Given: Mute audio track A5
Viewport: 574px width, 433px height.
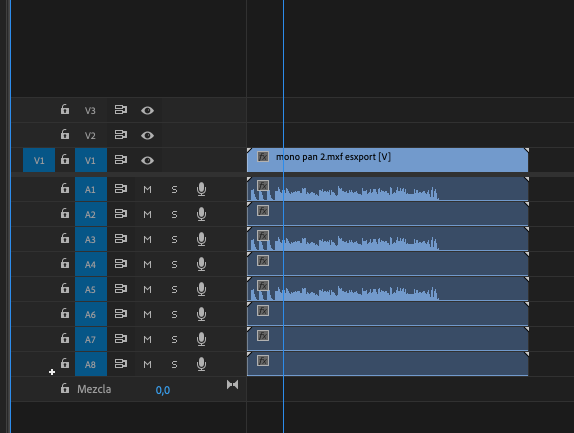Looking at the screenshot, I should point(147,290).
